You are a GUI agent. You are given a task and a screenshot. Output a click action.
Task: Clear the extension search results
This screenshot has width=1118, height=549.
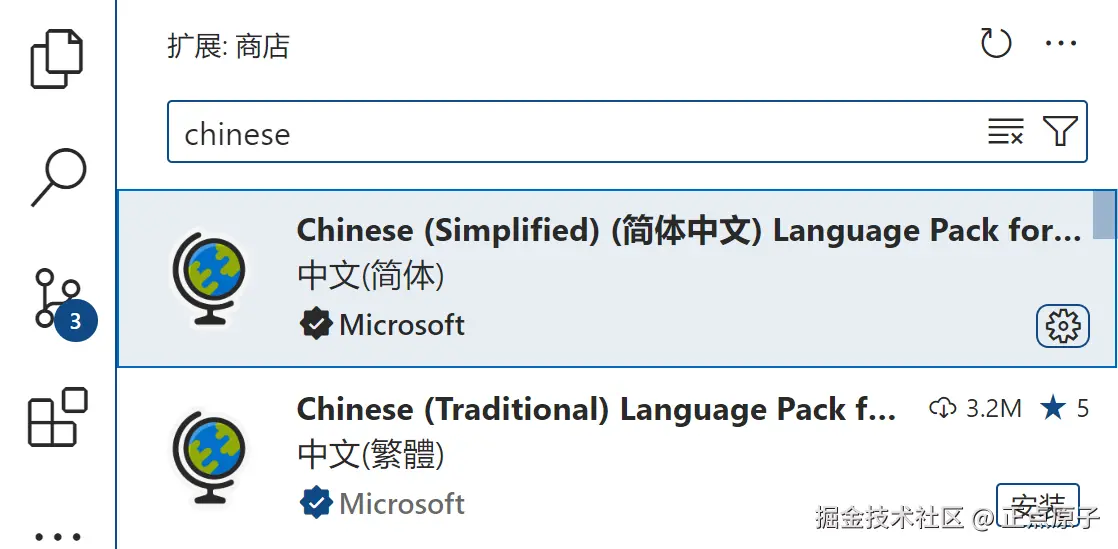pos(1005,131)
